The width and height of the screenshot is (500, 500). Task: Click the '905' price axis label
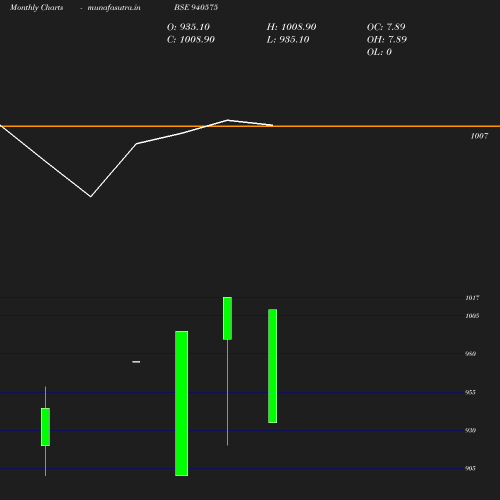coord(470,468)
